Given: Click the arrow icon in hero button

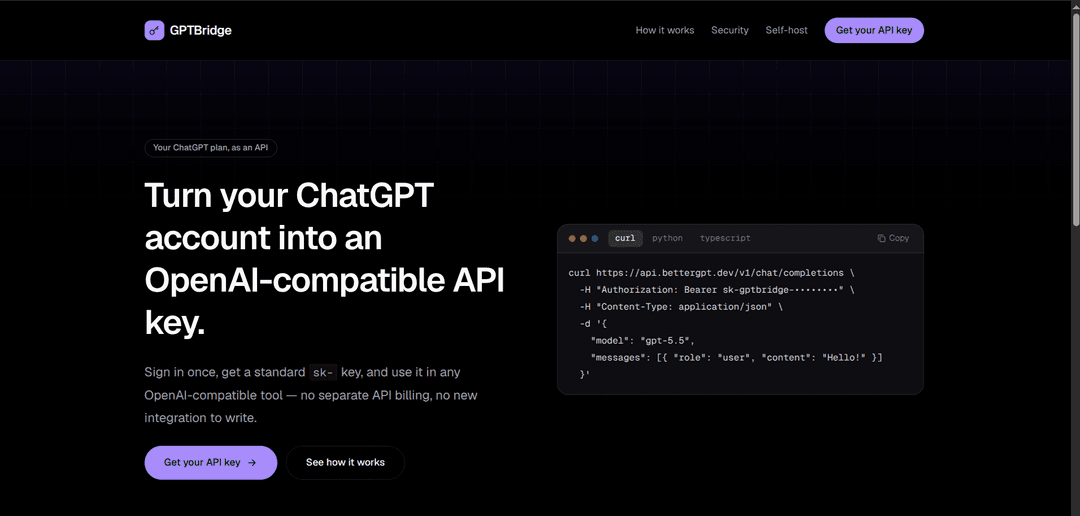Looking at the screenshot, I should pos(251,463).
